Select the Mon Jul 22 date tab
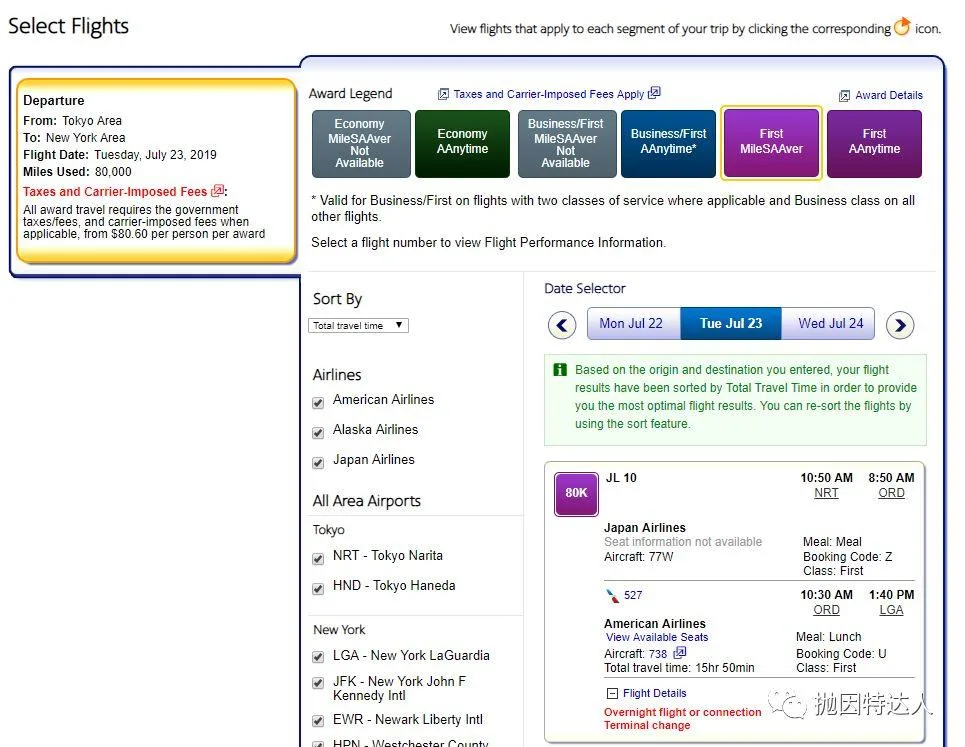The width and height of the screenshot is (965, 747). [x=634, y=324]
